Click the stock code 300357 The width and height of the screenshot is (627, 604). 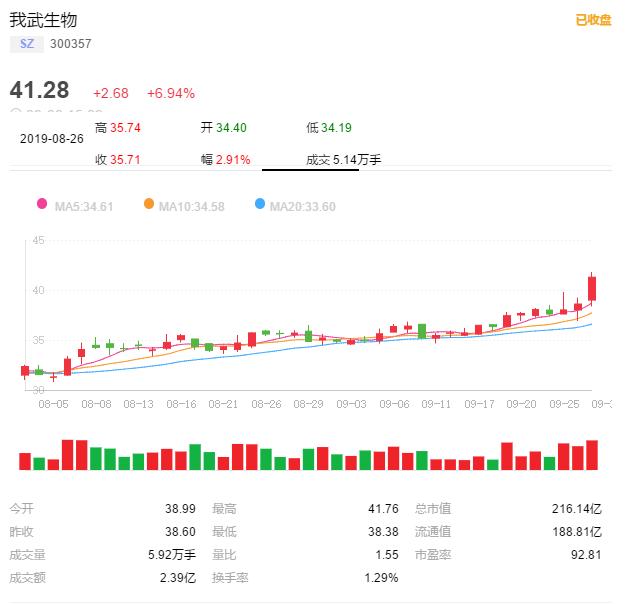70,44
